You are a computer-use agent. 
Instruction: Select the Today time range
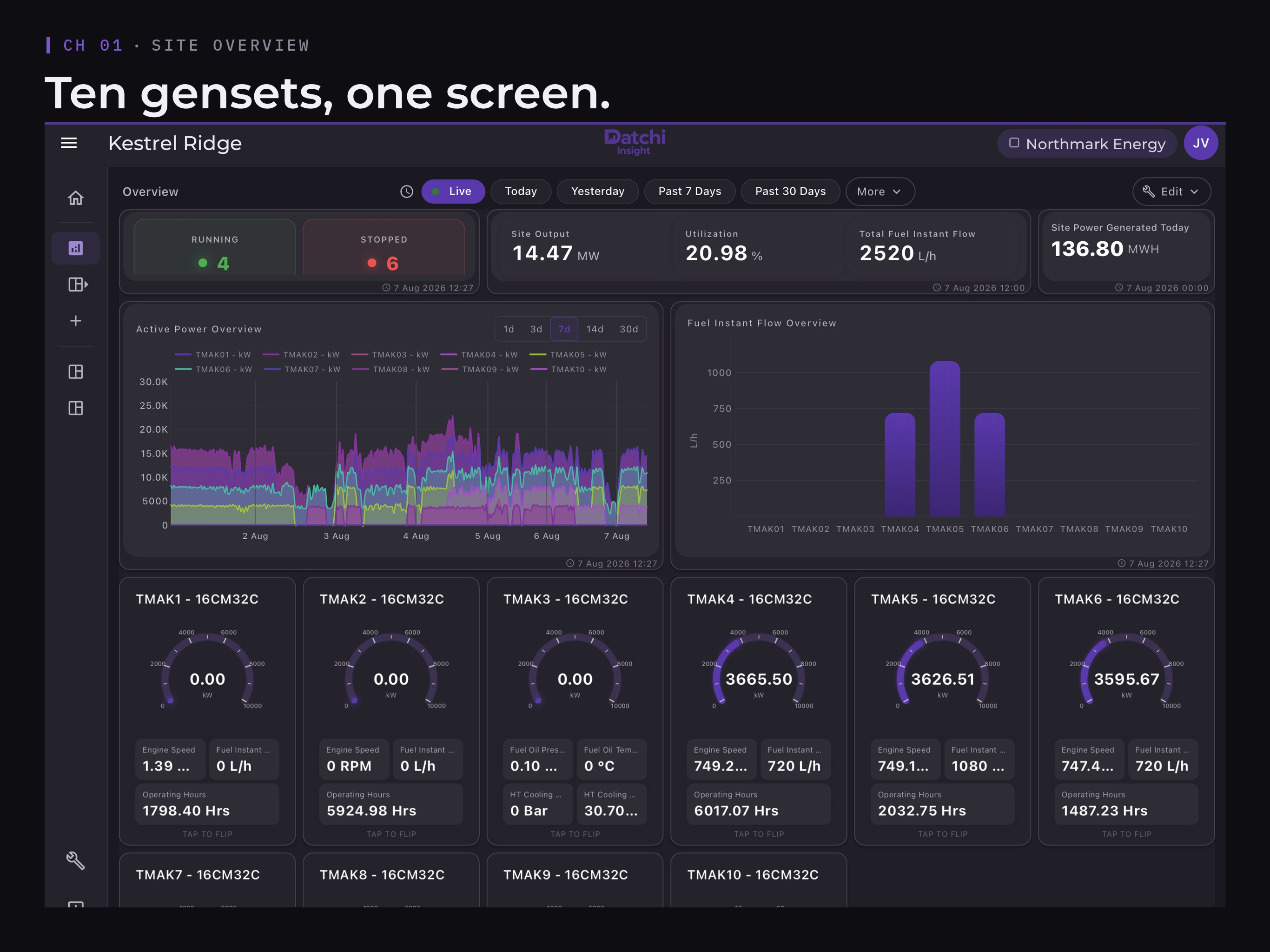(521, 191)
